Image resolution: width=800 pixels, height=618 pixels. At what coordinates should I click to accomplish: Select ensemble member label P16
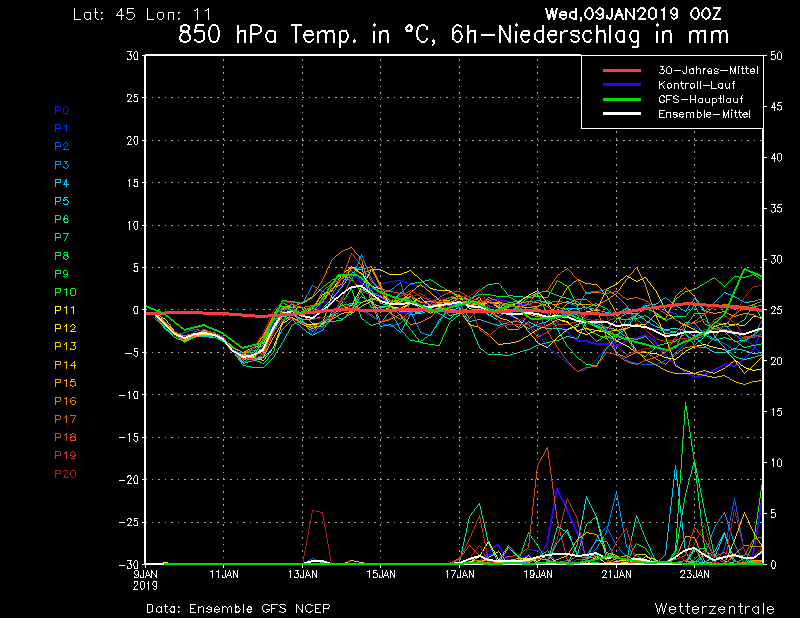[65, 401]
